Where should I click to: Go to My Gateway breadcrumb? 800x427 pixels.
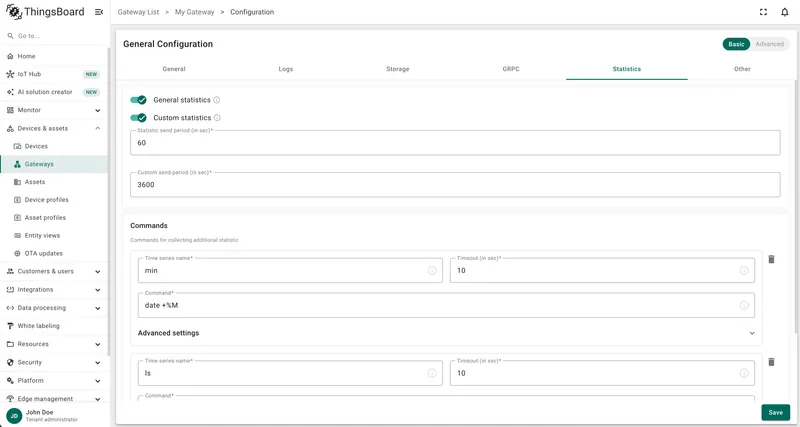pyautogui.click(x=194, y=12)
